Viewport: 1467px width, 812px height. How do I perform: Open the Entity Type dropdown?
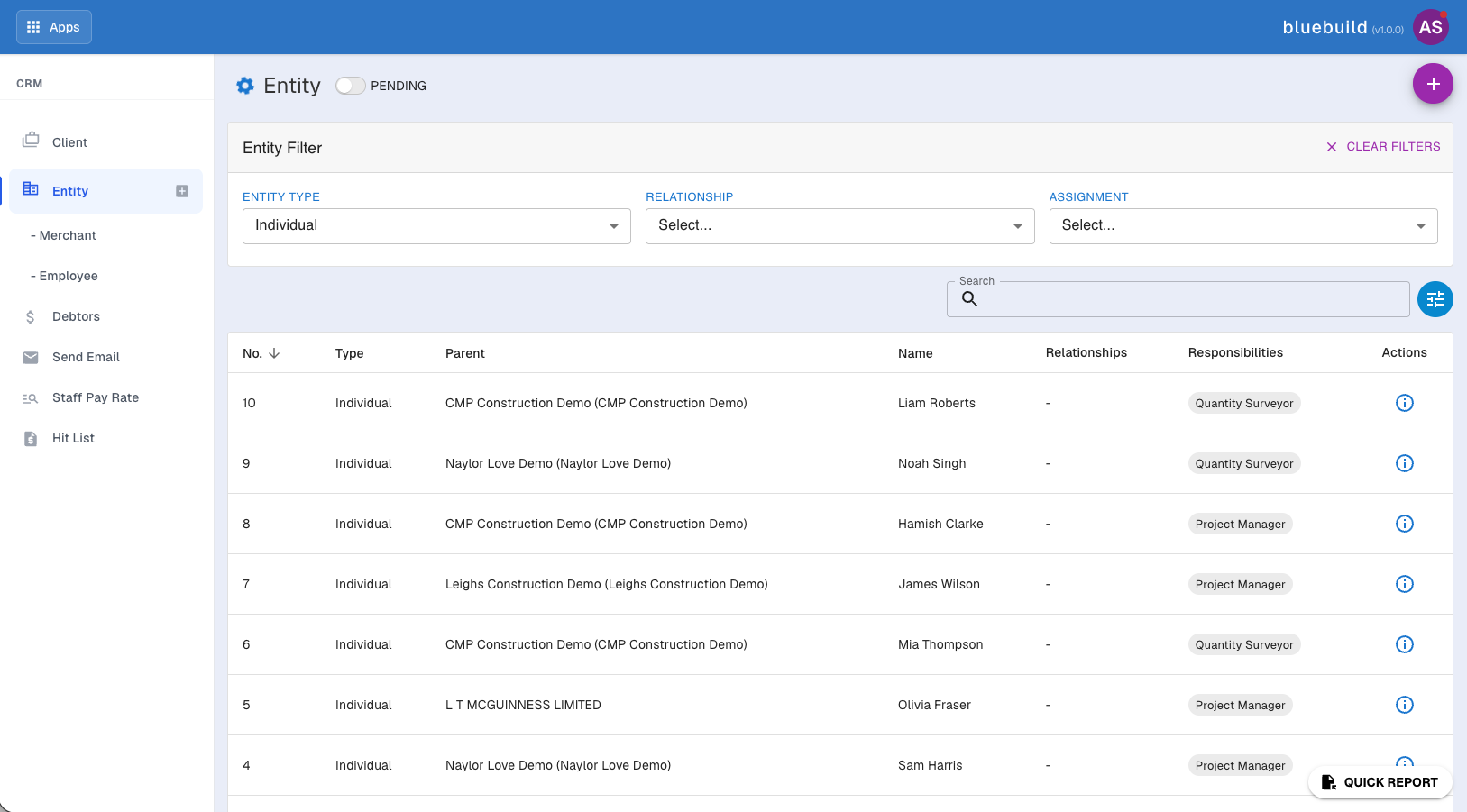coord(436,226)
